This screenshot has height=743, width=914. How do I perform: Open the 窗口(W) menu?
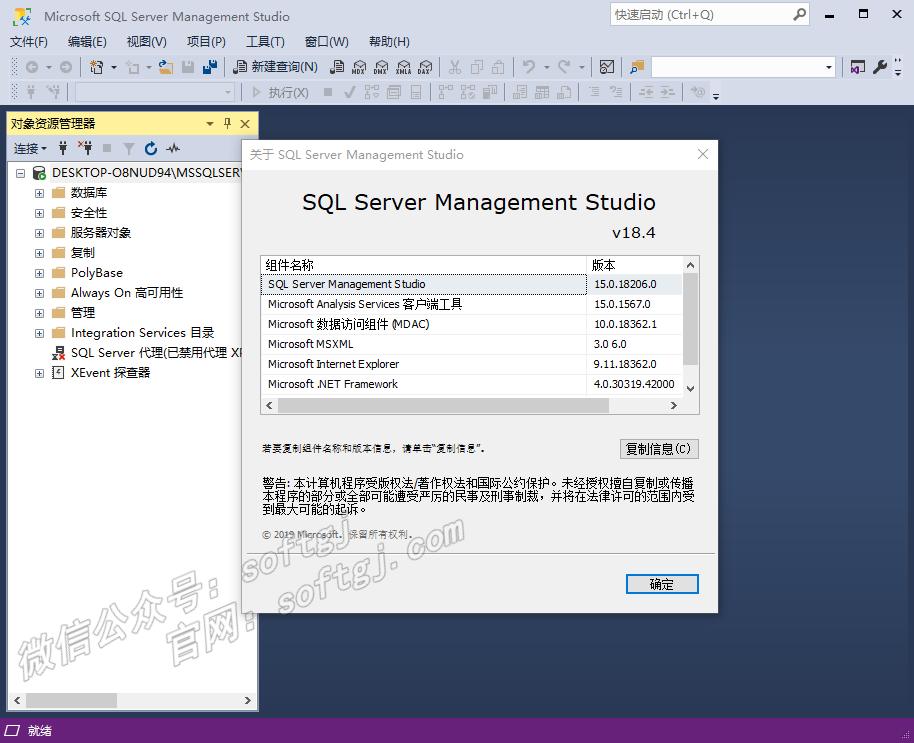coord(326,42)
